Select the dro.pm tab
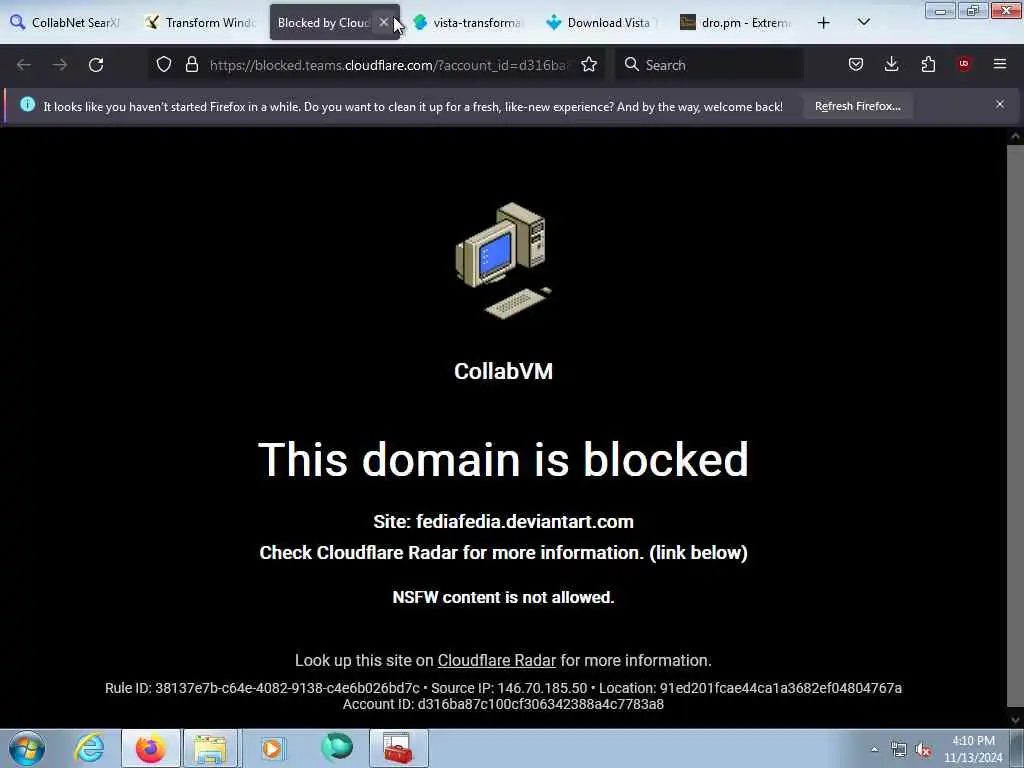This screenshot has height=768, width=1024. pyautogui.click(x=735, y=23)
